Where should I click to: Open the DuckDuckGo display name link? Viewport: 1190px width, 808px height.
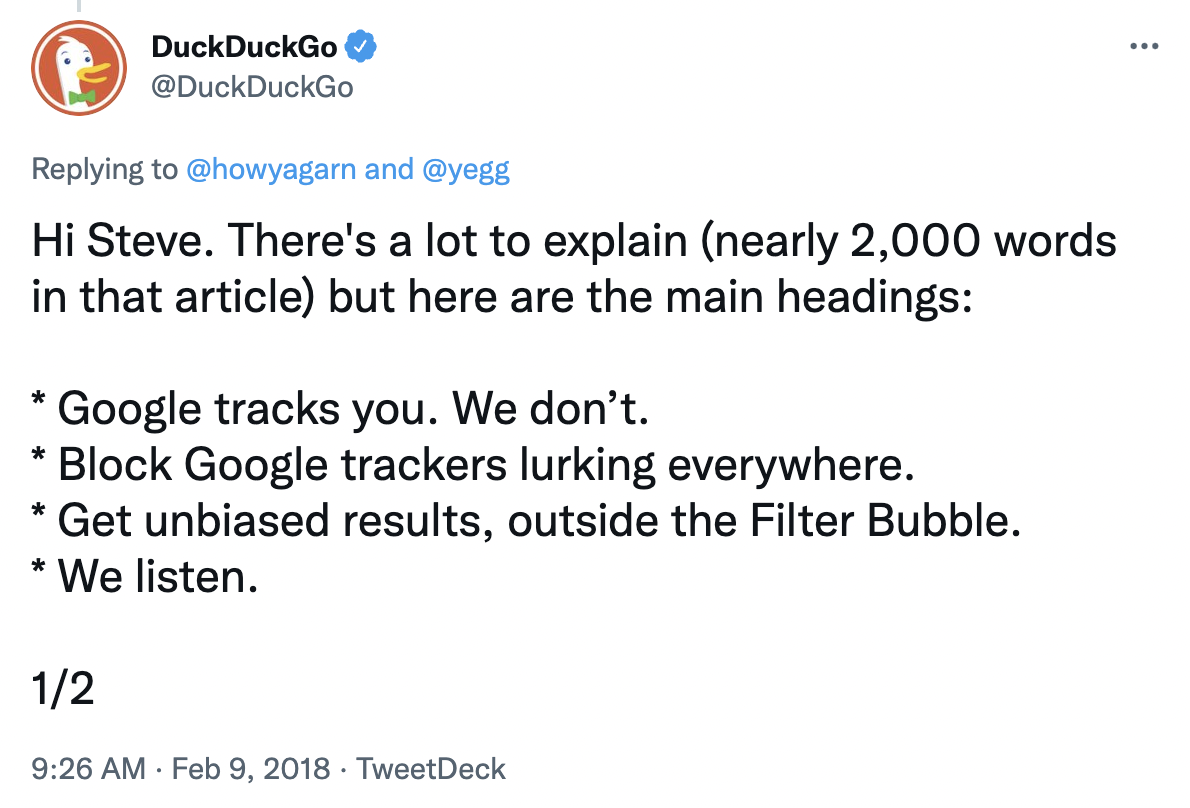click(244, 47)
